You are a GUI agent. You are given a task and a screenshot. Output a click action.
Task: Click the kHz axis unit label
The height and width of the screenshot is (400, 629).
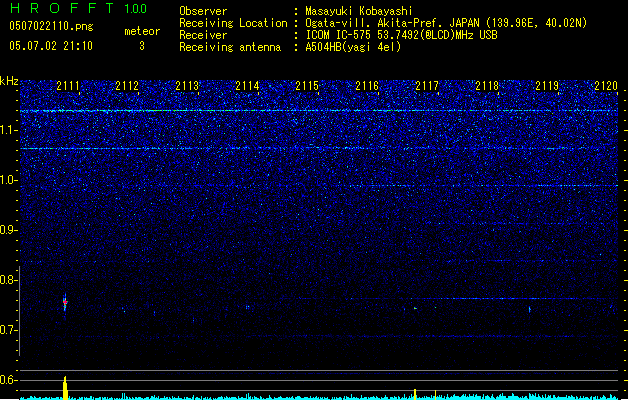click(9, 81)
